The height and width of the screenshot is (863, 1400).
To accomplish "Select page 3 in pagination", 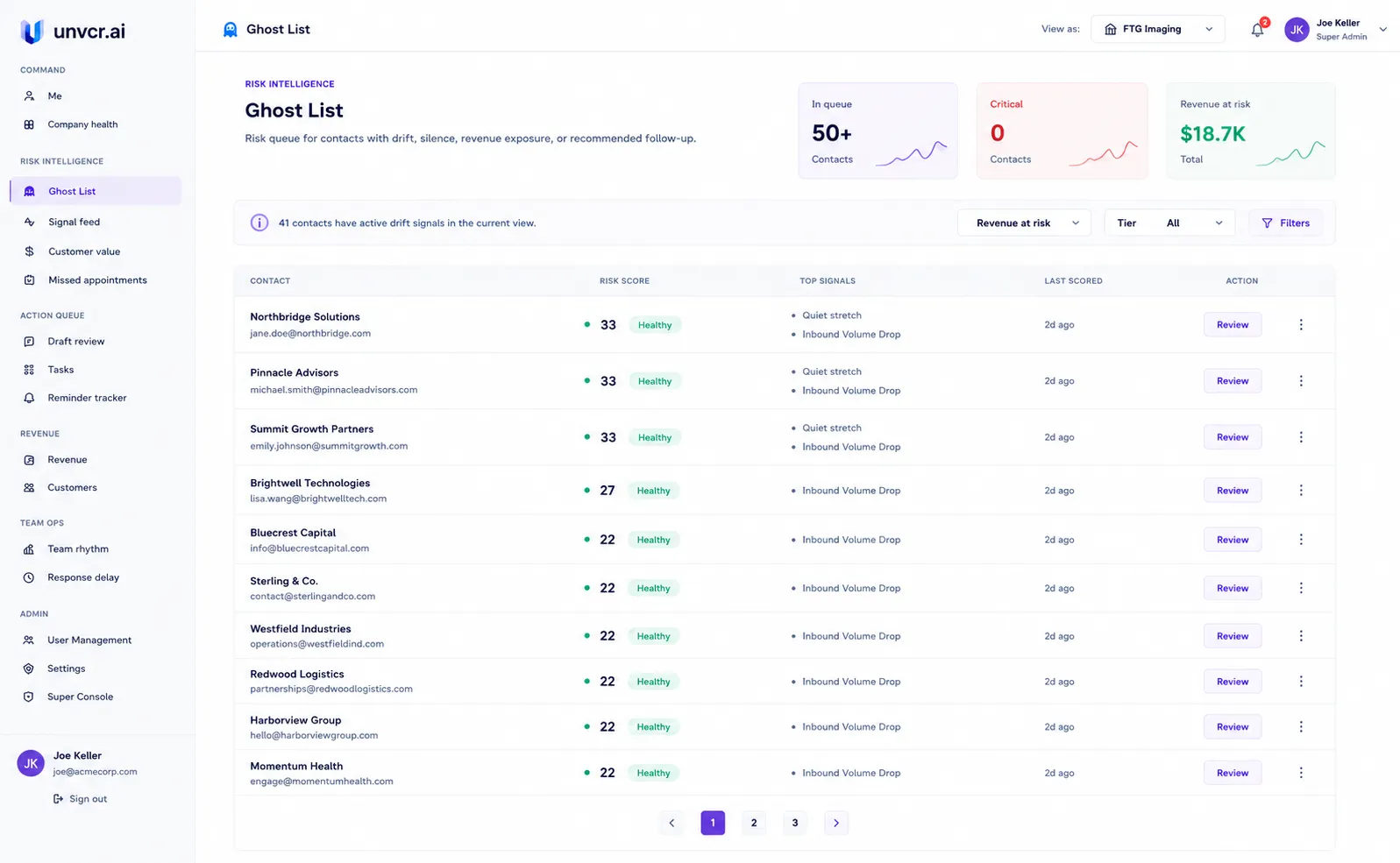I will pyautogui.click(x=795, y=823).
